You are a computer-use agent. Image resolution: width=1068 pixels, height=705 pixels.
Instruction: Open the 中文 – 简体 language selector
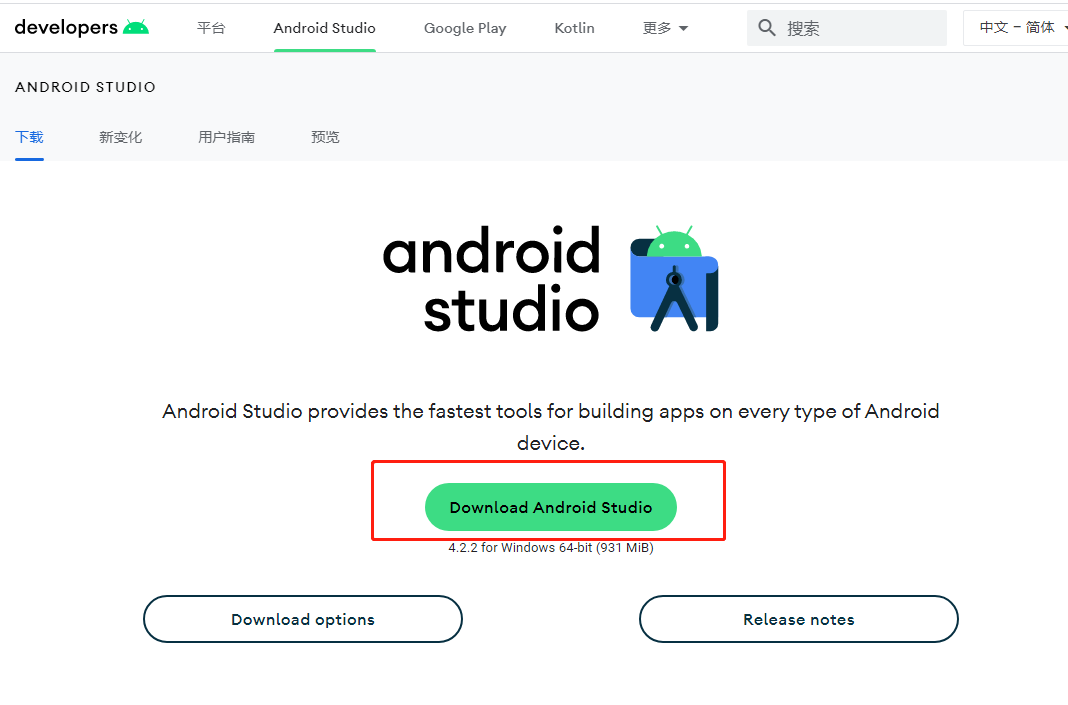click(x=1016, y=28)
